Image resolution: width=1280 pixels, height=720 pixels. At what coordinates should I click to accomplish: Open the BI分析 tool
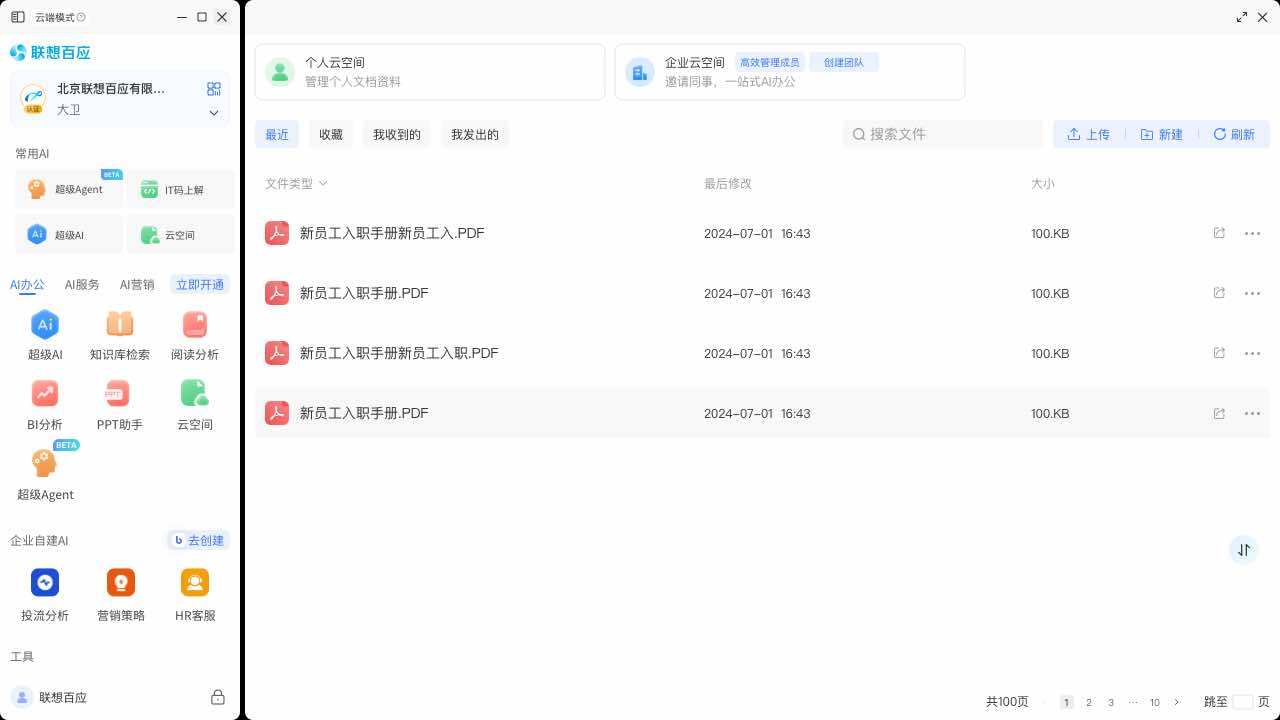(x=45, y=404)
